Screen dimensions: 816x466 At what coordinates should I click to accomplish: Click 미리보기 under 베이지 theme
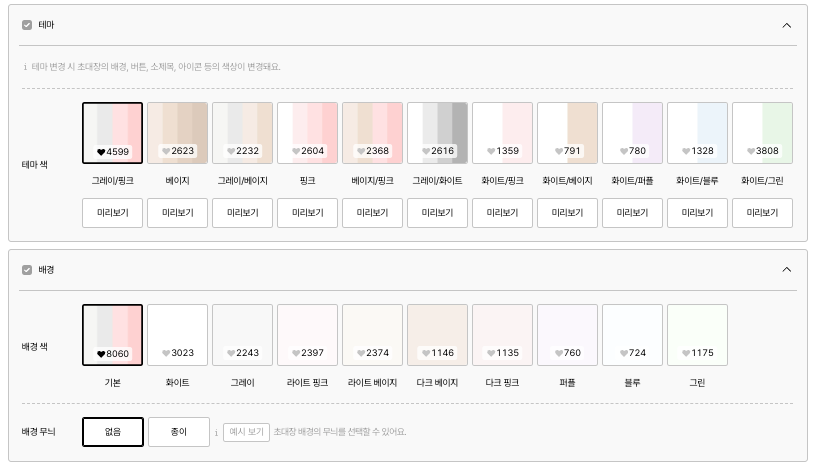tap(177, 213)
